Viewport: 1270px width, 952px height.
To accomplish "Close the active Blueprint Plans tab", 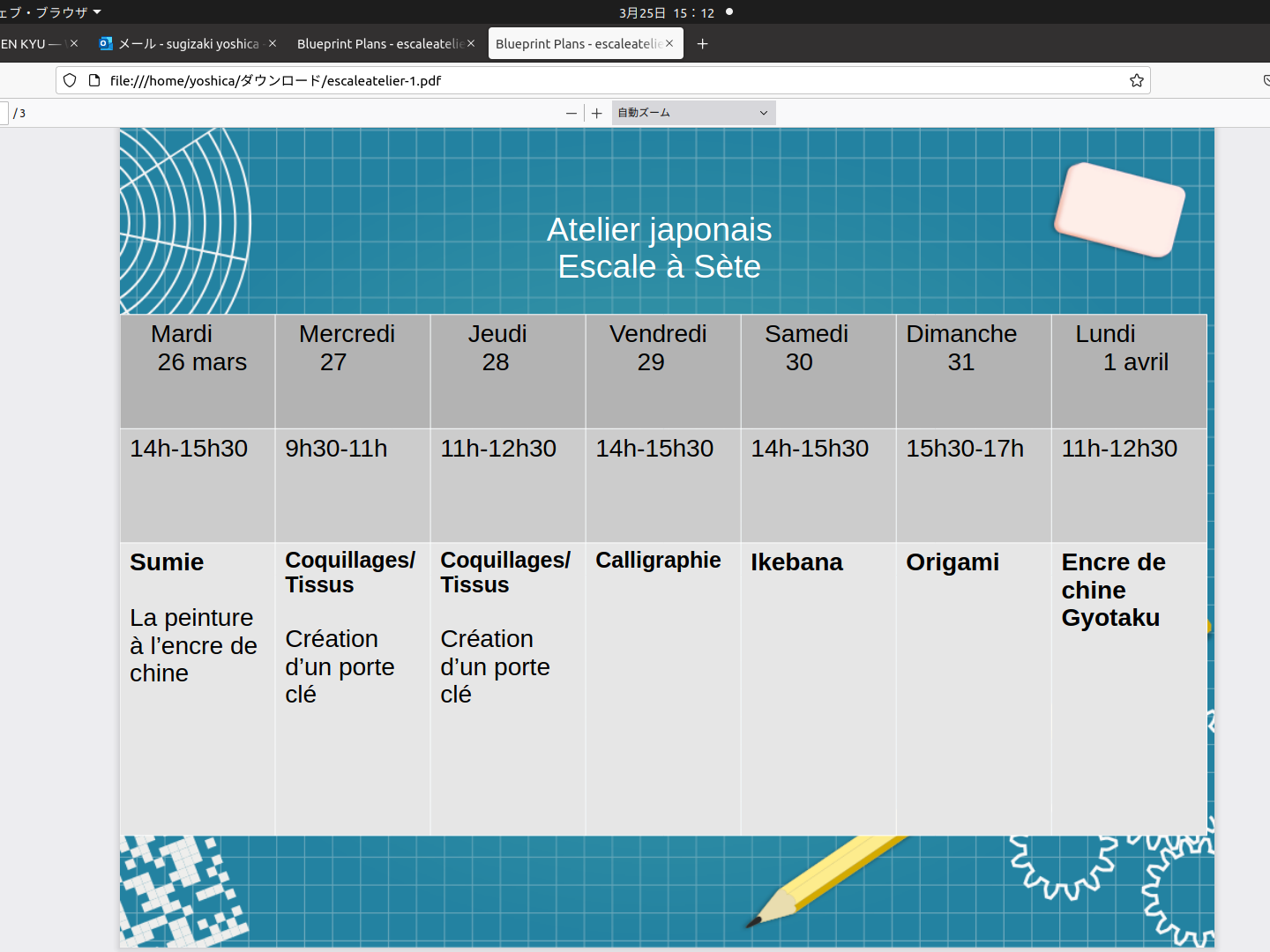I will pyautogui.click(x=669, y=43).
